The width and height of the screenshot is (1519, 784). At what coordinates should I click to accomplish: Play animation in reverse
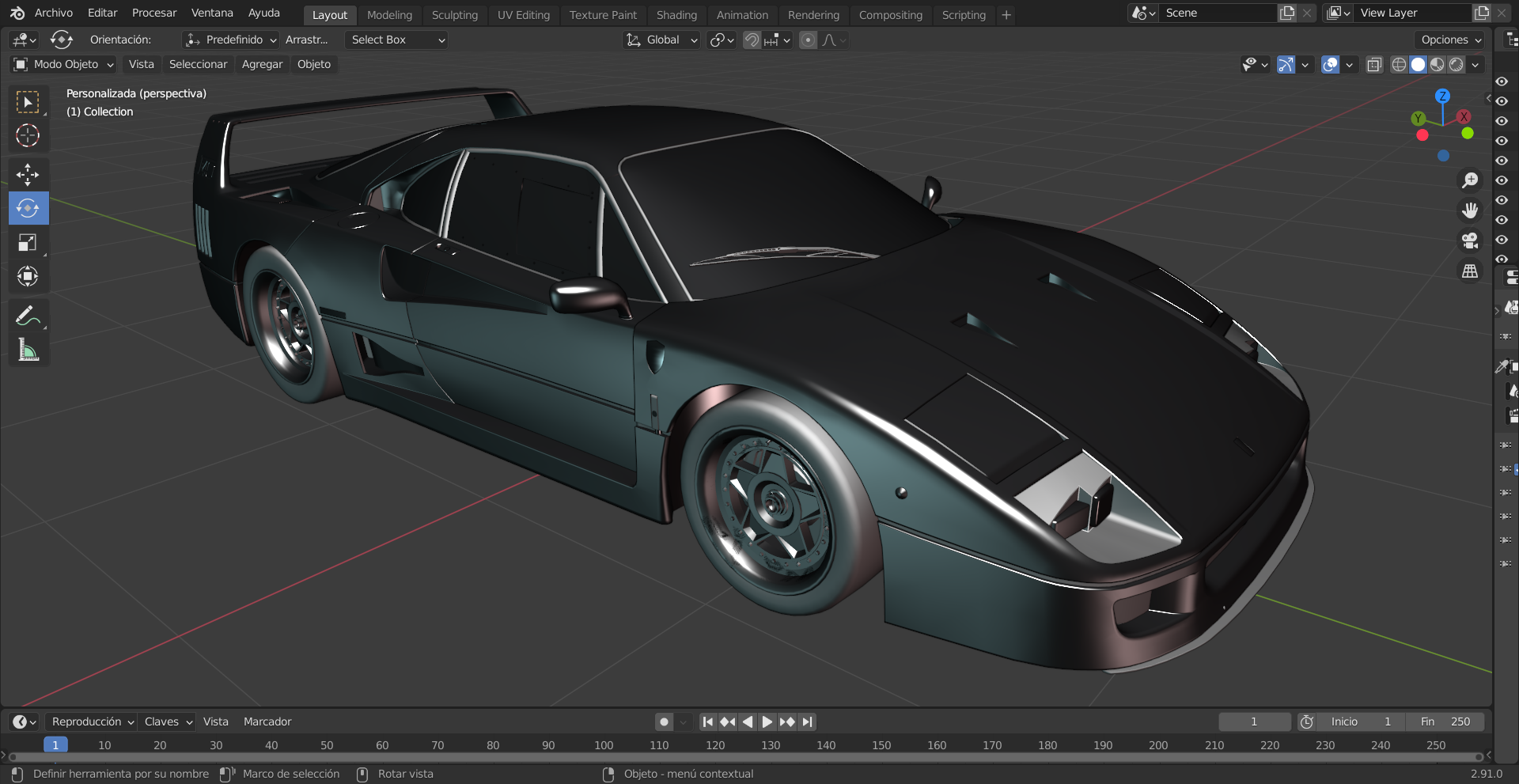(x=748, y=722)
